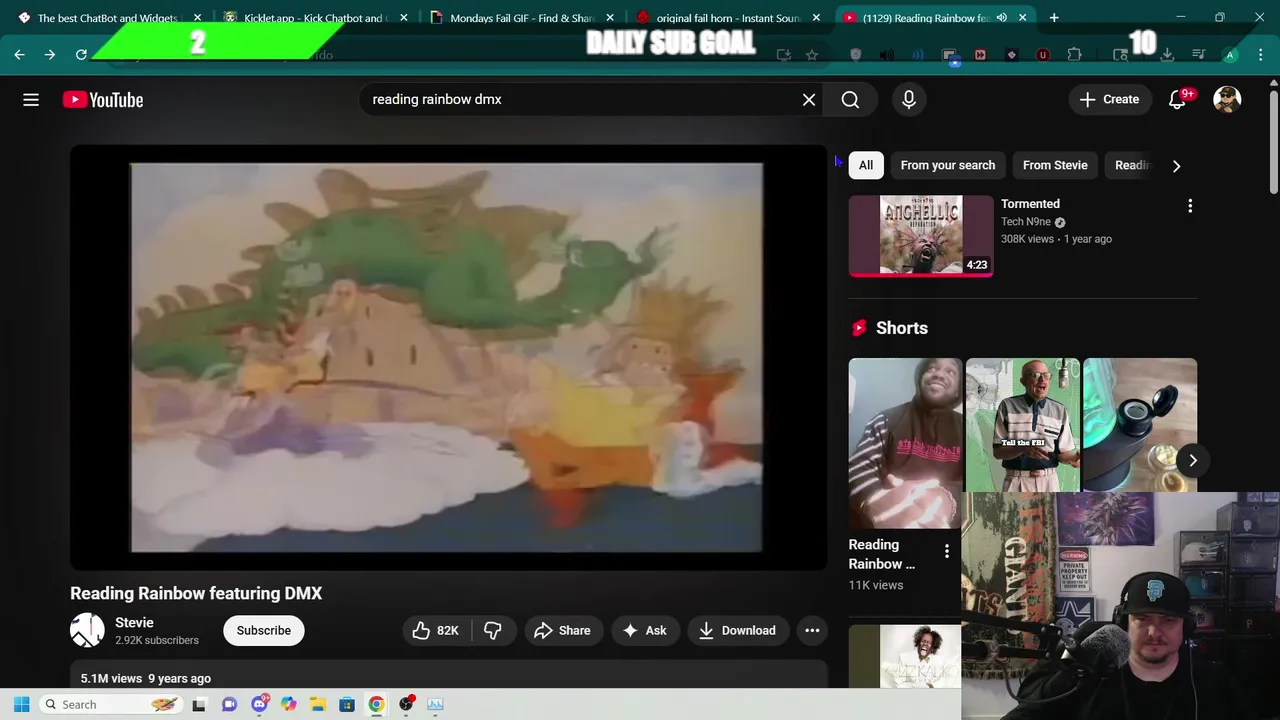This screenshot has height=720, width=1280.
Task: Open Microsoft Store from the taskbar
Action: pyautogui.click(x=347, y=704)
